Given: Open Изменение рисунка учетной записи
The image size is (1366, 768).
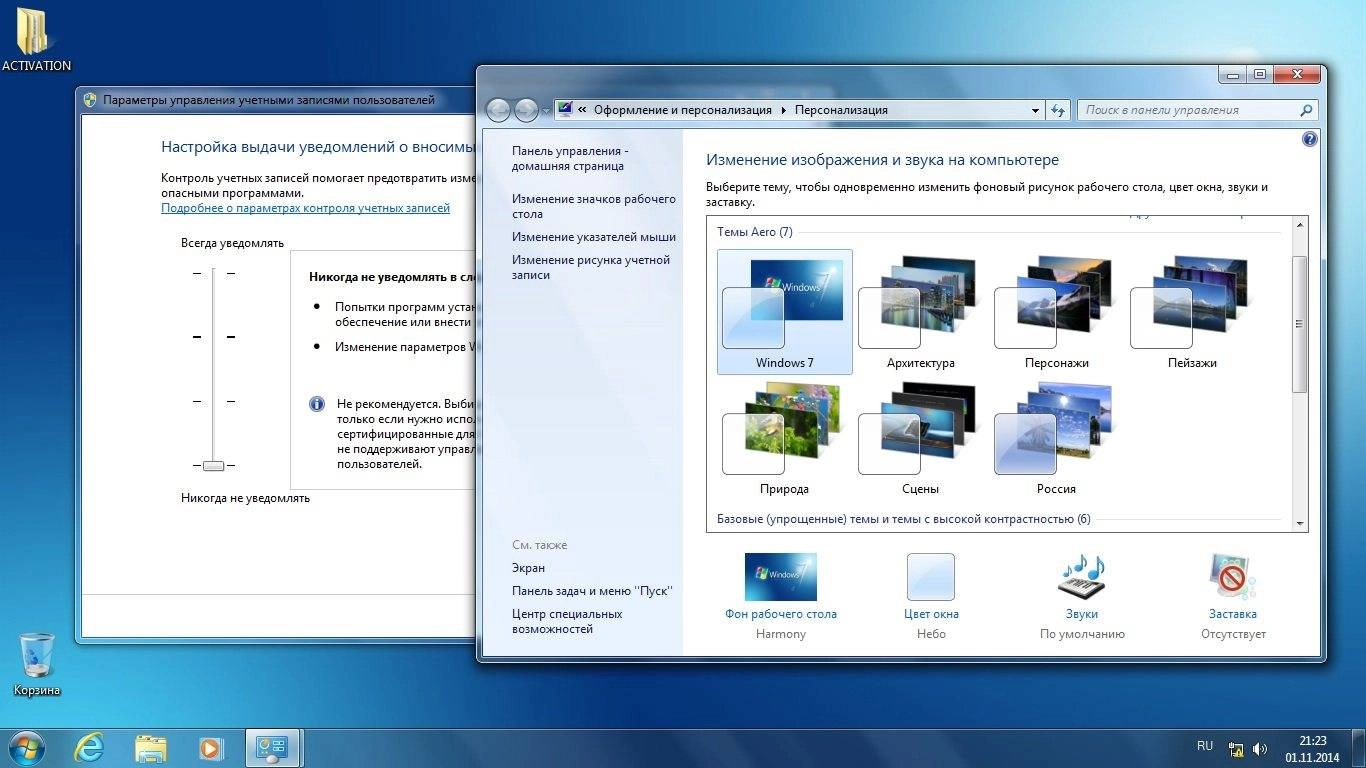Looking at the screenshot, I should coord(591,267).
